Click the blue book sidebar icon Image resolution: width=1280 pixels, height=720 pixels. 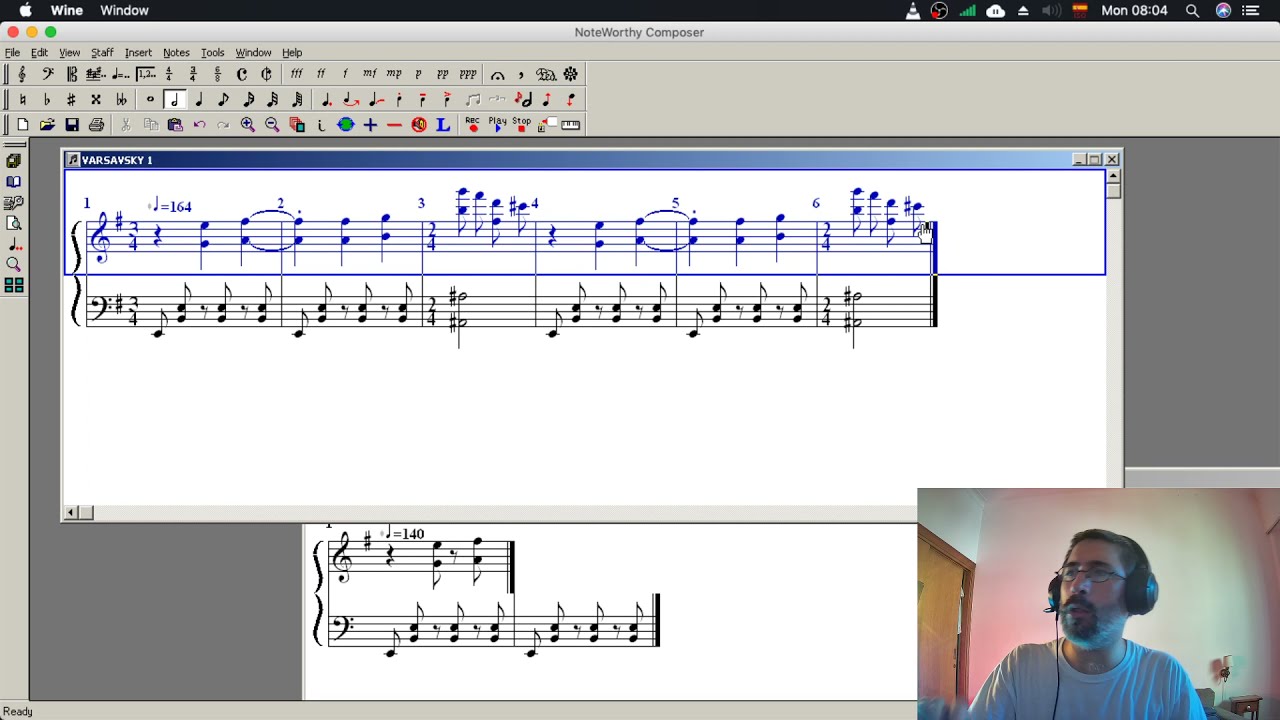point(14,181)
